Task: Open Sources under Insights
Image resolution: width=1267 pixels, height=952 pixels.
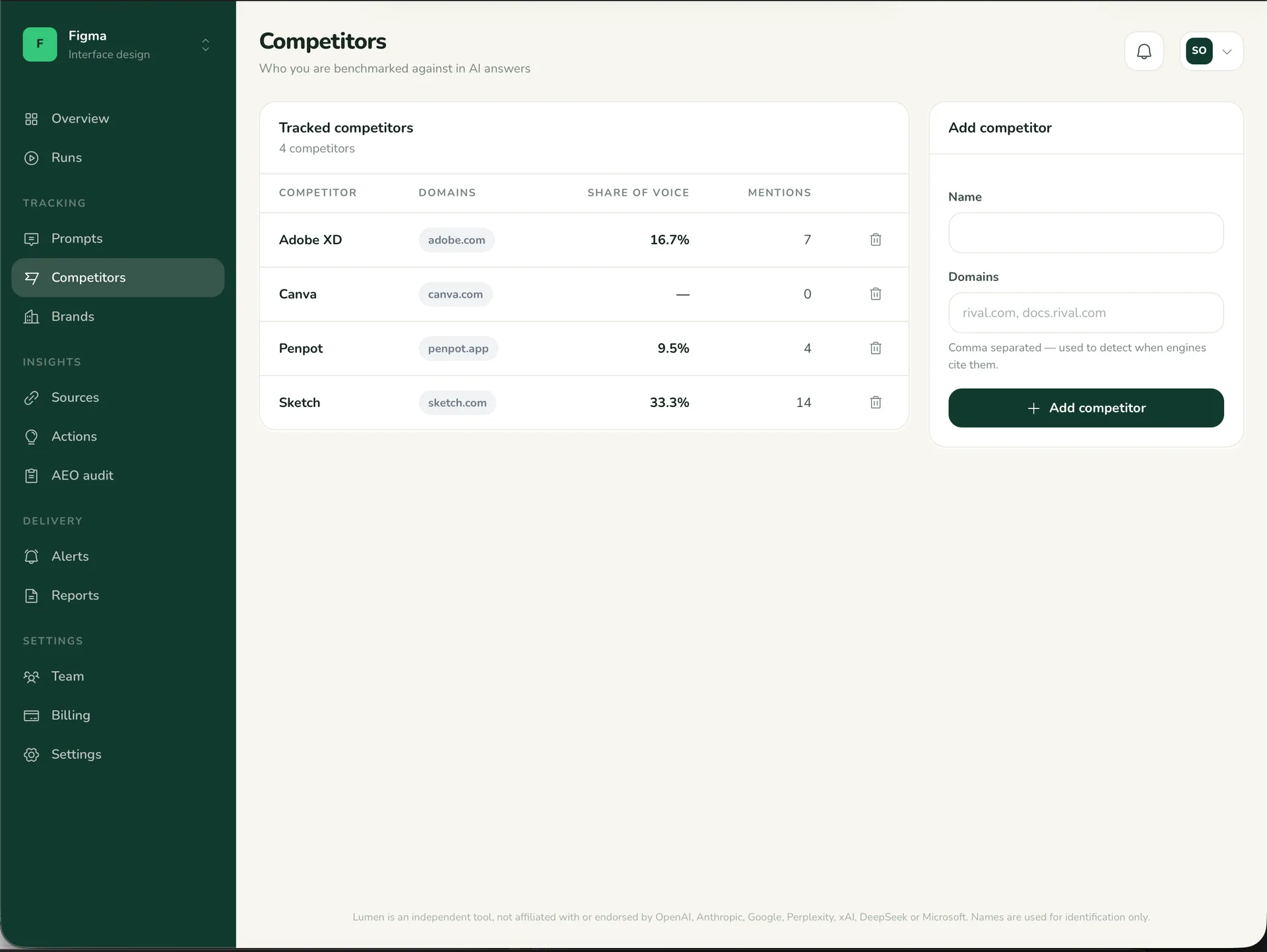Action: pyautogui.click(x=117, y=397)
